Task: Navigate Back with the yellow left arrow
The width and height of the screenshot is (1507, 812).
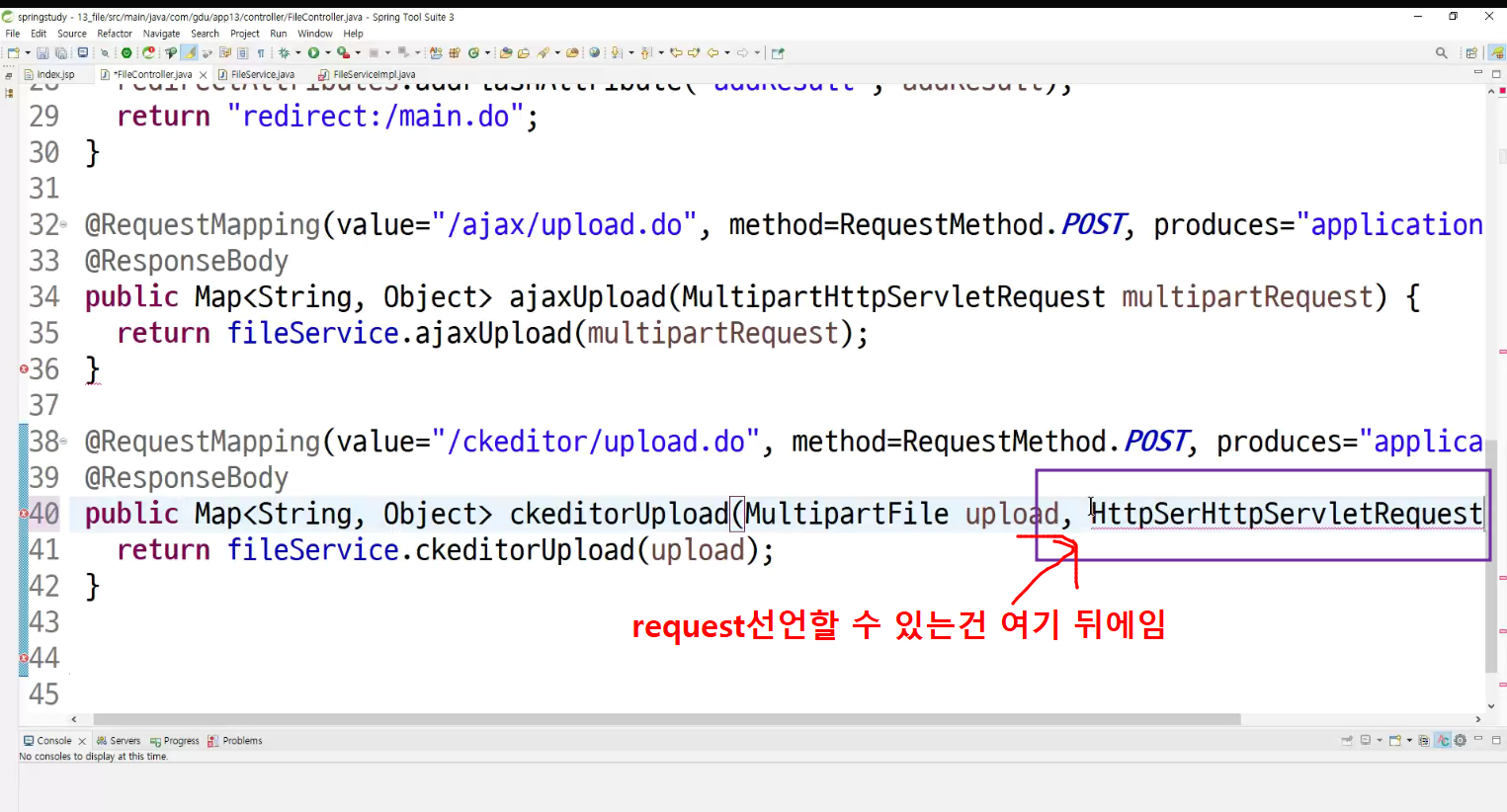Action: [x=712, y=53]
